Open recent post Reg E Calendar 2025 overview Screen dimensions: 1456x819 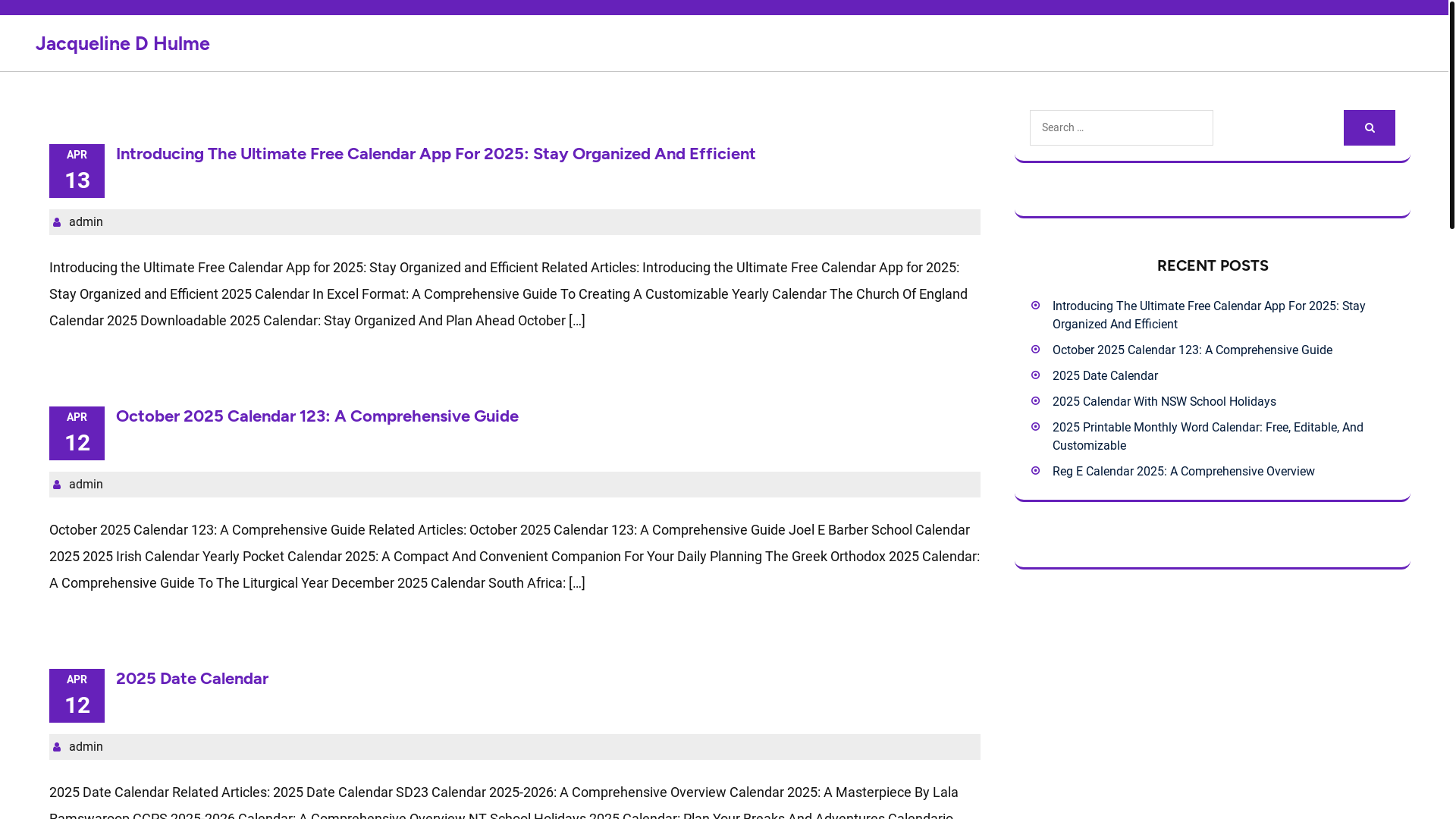click(1184, 471)
